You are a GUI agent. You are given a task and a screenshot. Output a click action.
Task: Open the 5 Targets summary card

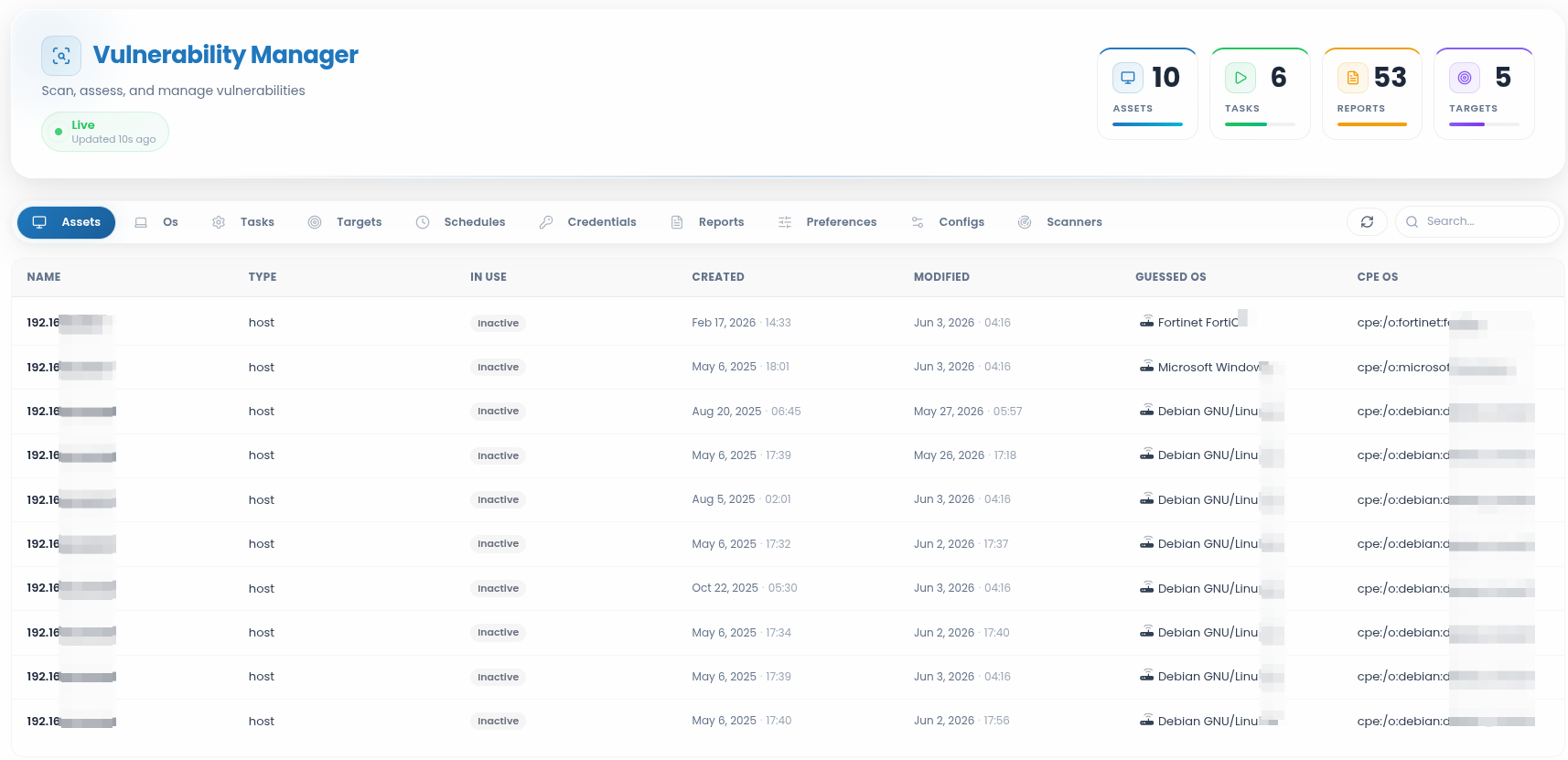click(1484, 94)
